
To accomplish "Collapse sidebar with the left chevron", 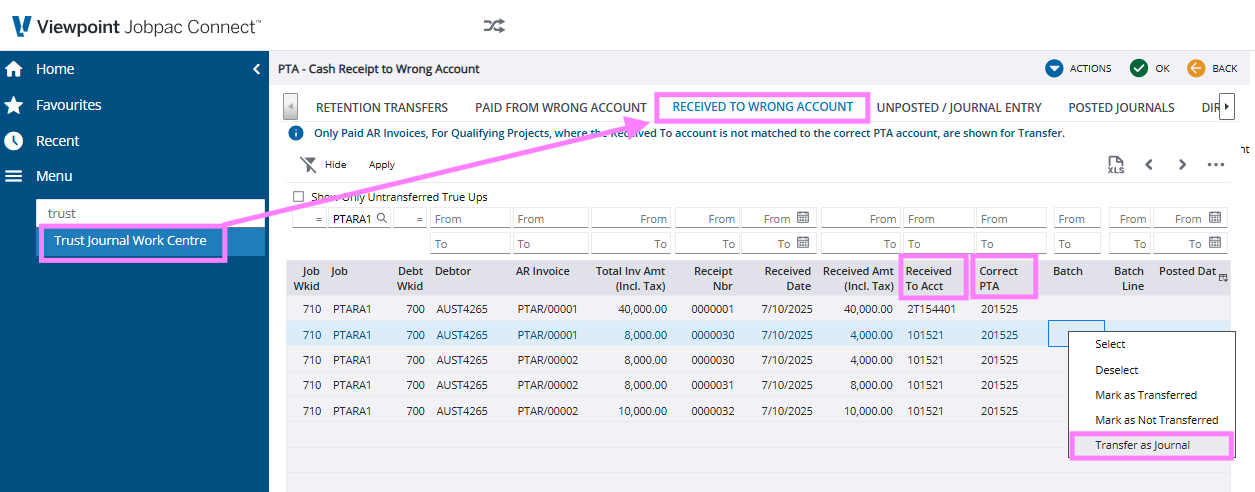I will (x=255, y=69).
